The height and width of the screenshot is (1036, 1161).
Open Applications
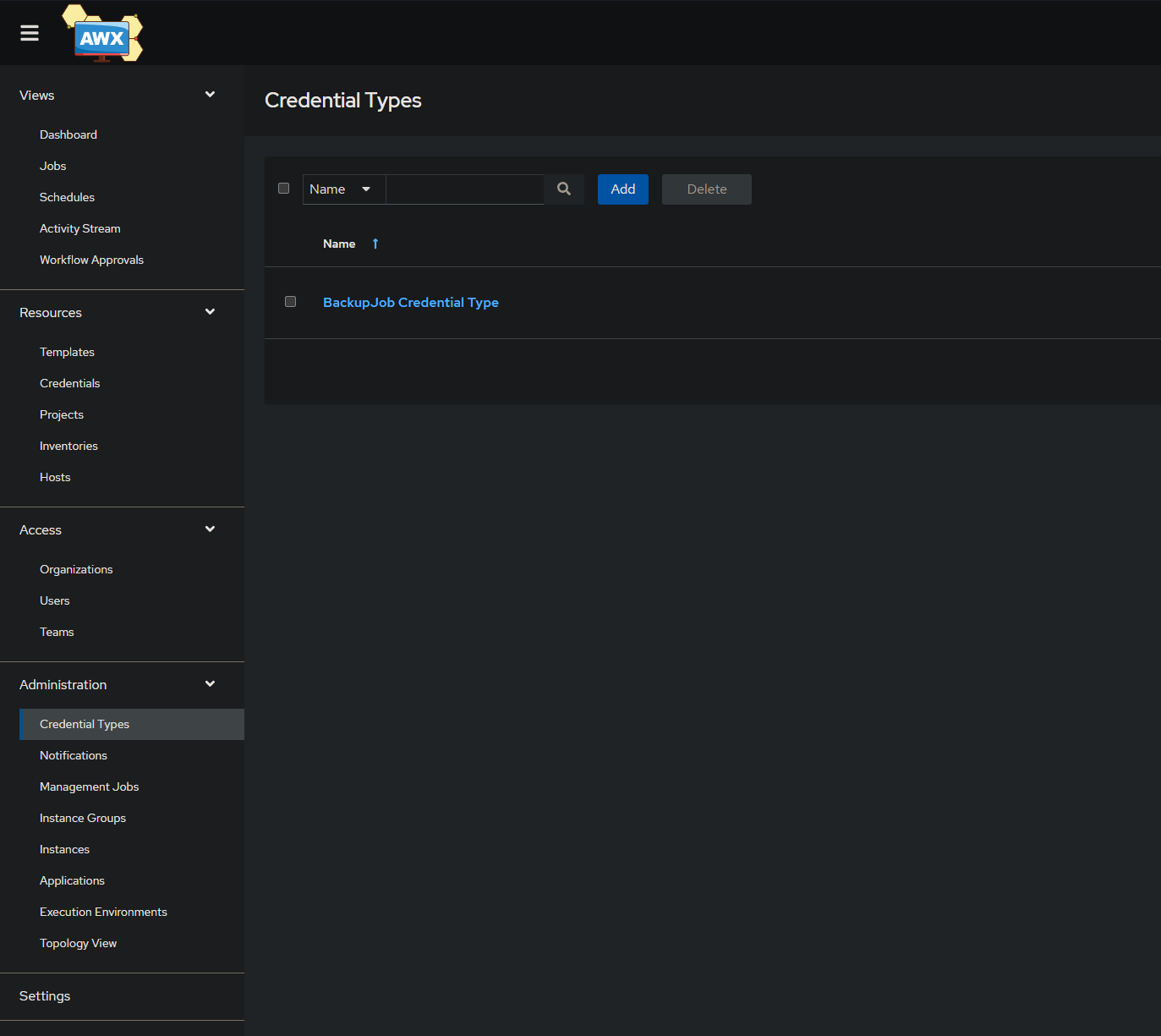tap(73, 880)
